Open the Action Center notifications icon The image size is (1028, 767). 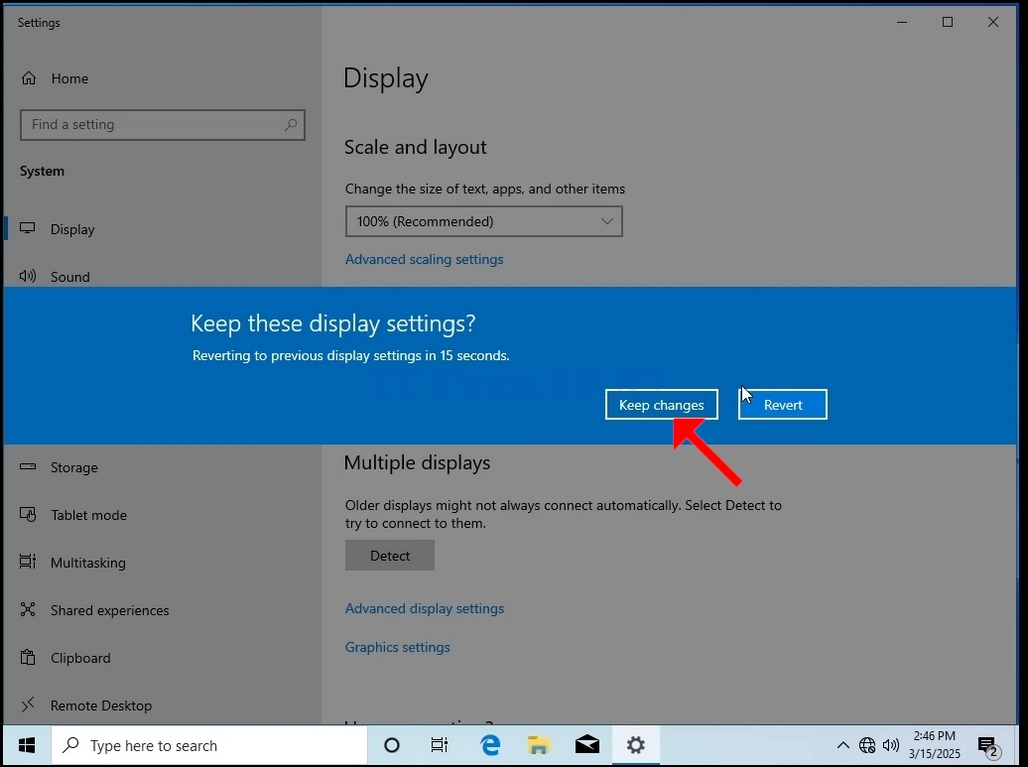[988, 746]
